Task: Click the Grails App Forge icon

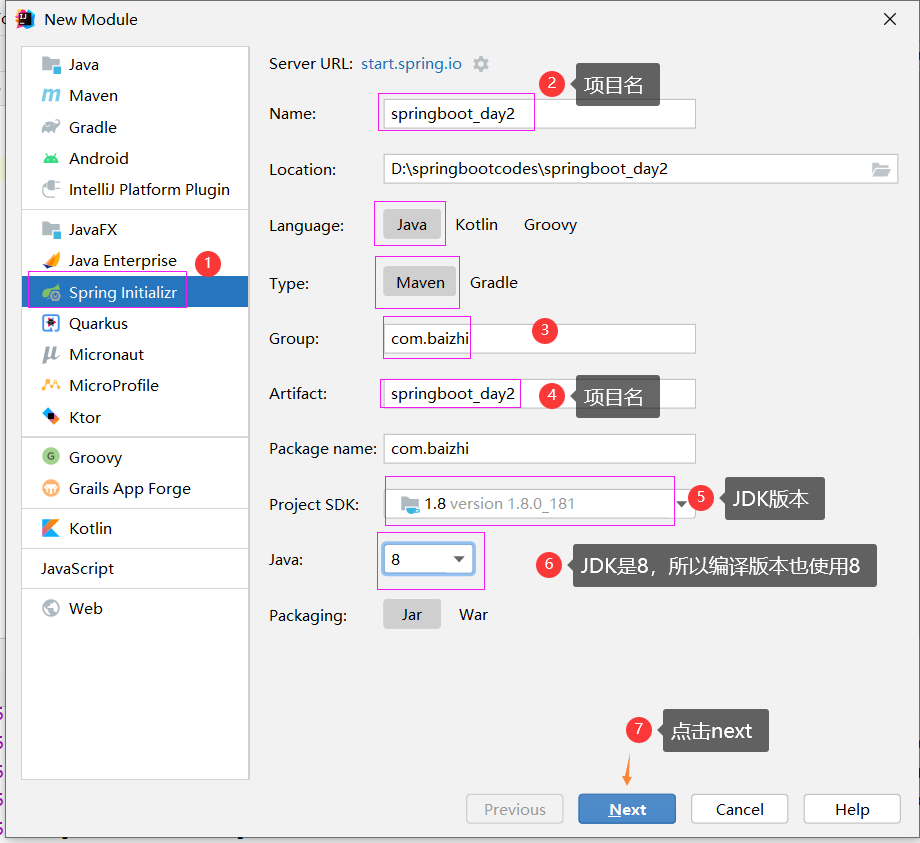Action: (x=51, y=488)
